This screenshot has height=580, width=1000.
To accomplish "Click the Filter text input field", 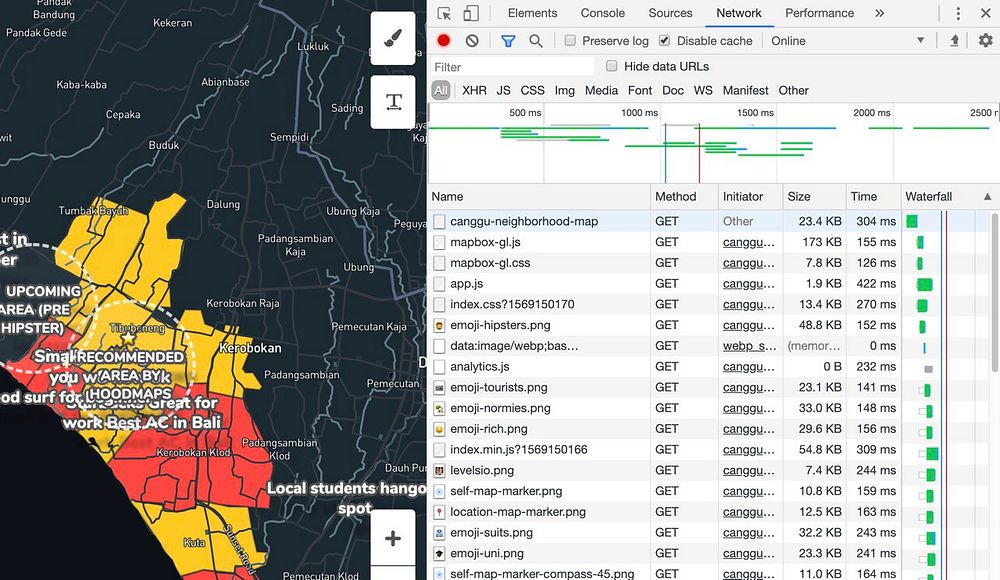I will [512, 67].
